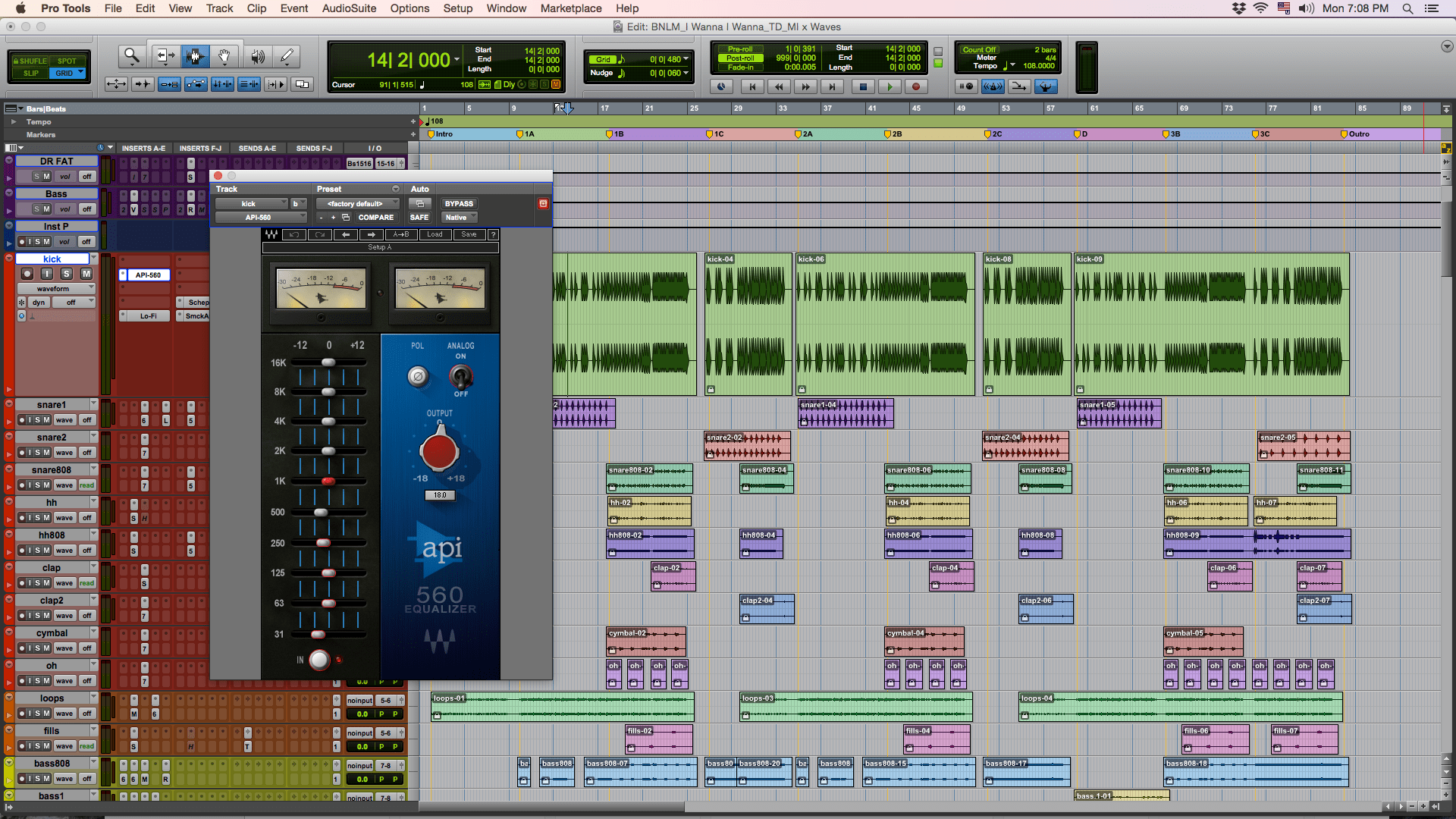Click the red OUTPUT knob
The image size is (1456, 819).
coord(439,452)
